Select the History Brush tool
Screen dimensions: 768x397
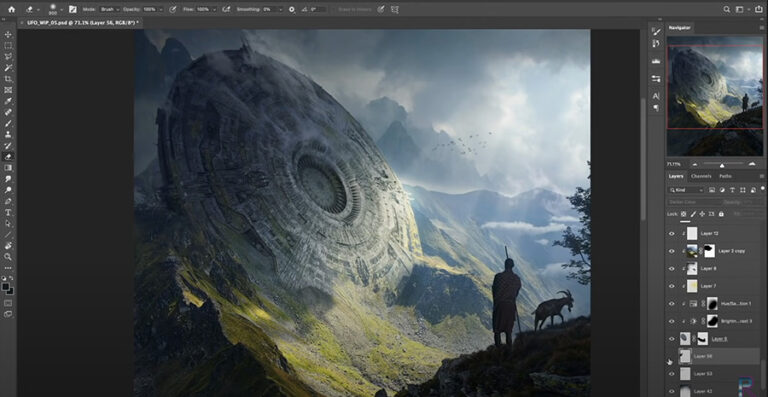[x=8, y=145]
